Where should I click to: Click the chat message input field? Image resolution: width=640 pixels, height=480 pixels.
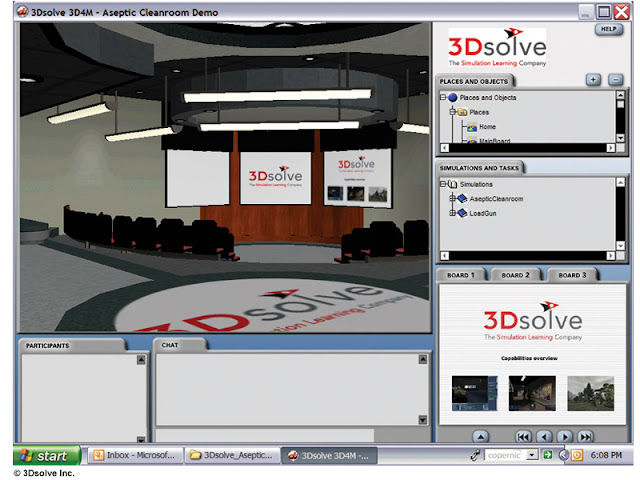[265, 435]
